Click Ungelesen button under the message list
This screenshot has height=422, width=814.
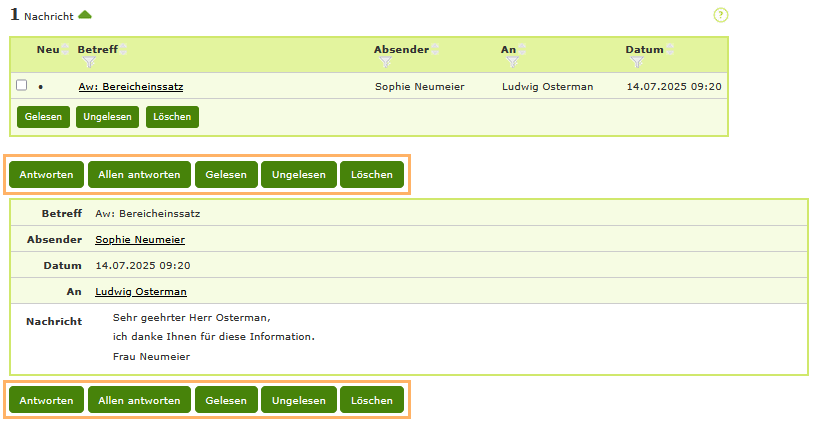point(107,117)
